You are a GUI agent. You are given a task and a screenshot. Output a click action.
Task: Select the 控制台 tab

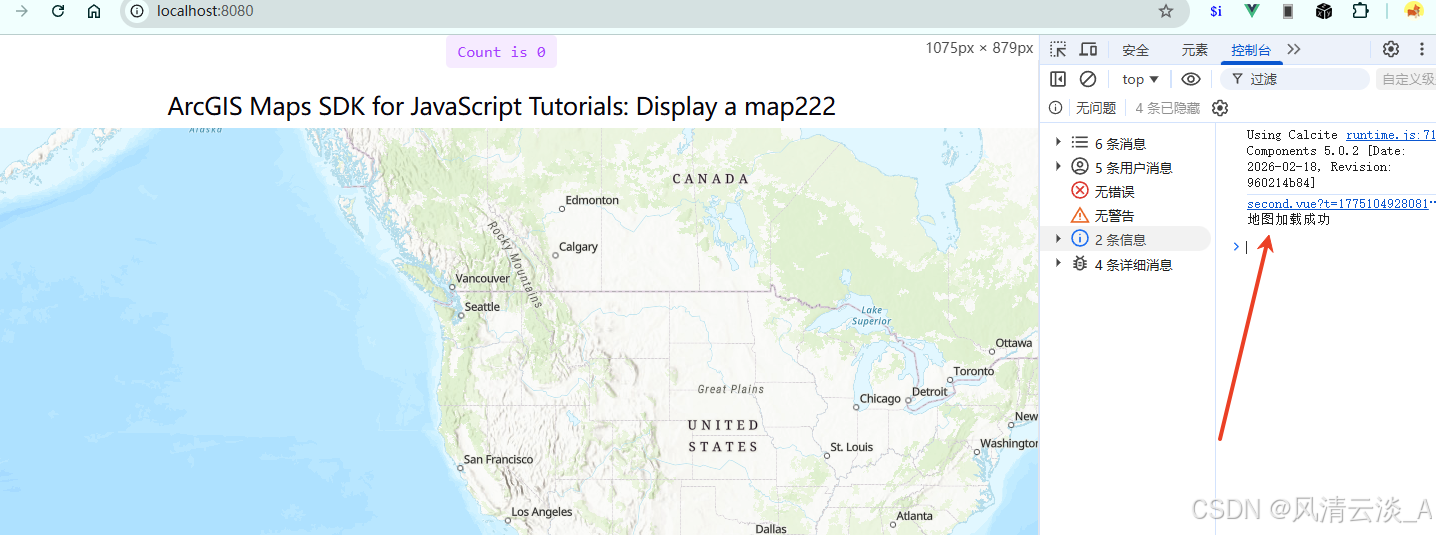[1251, 50]
